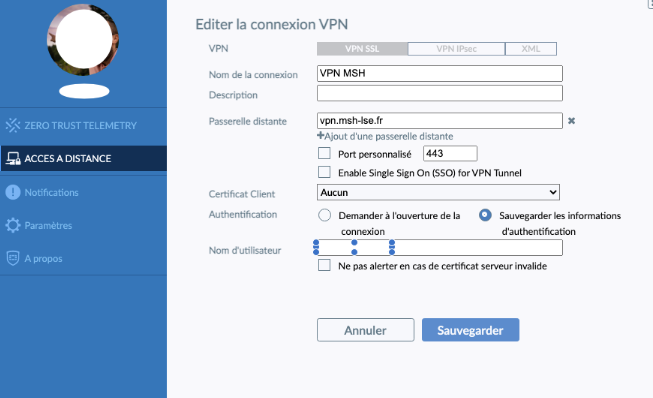Click the Description input field
The image size is (653, 398).
[440, 93]
